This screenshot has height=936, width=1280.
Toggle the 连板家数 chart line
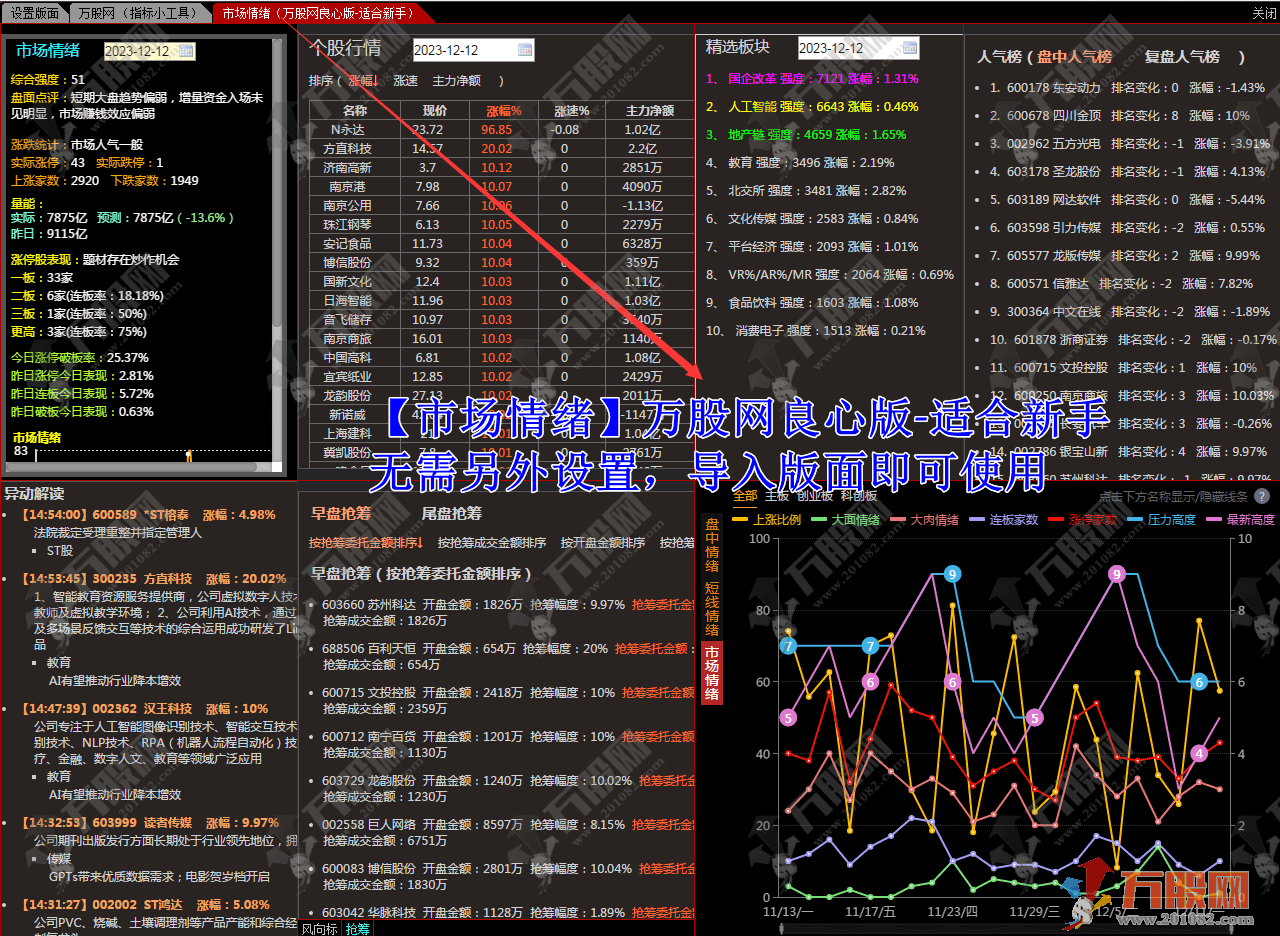point(1012,520)
